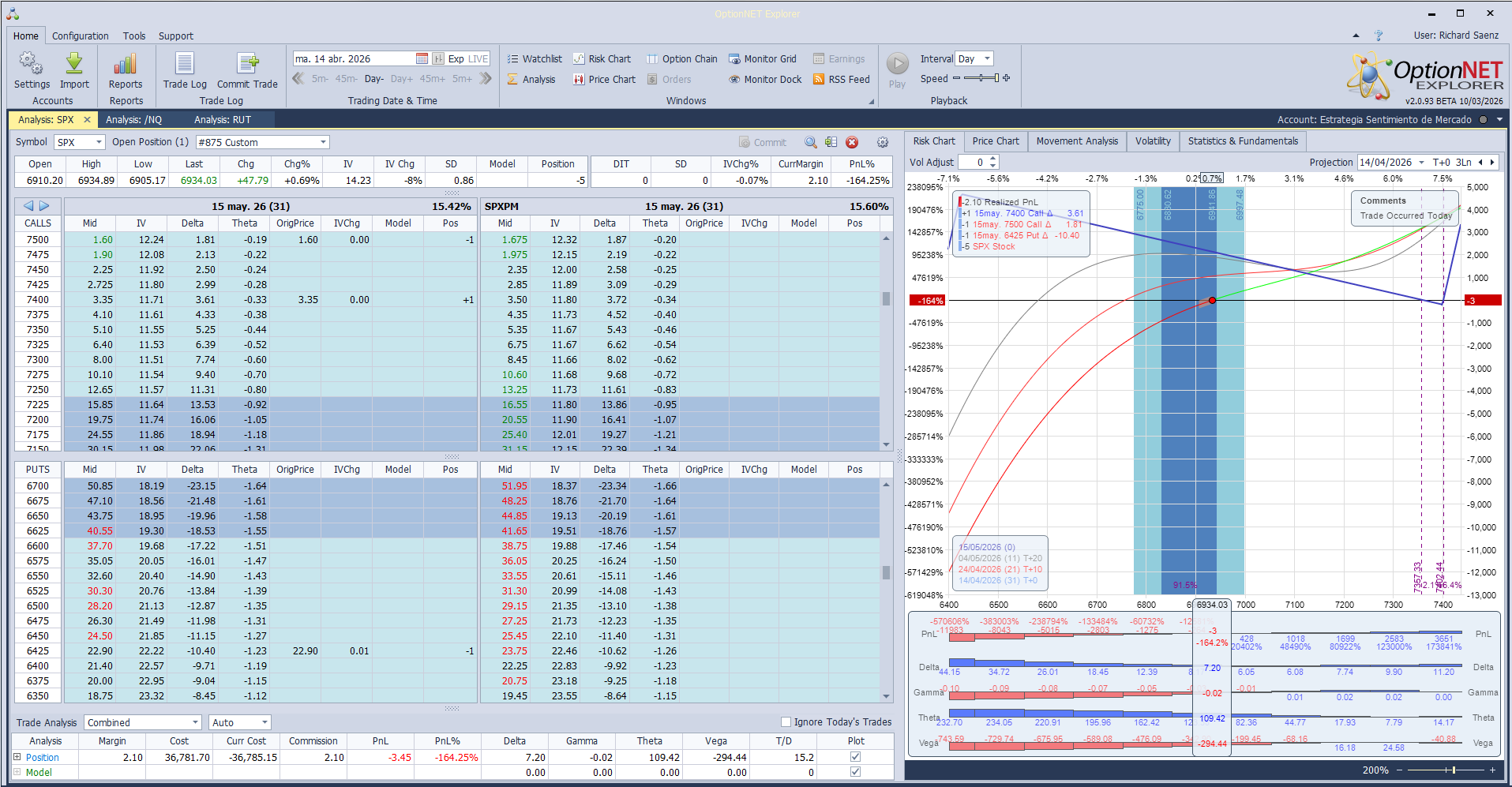Click the red delete position icon
The width and height of the screenshot is (1512, 787).
852,143
